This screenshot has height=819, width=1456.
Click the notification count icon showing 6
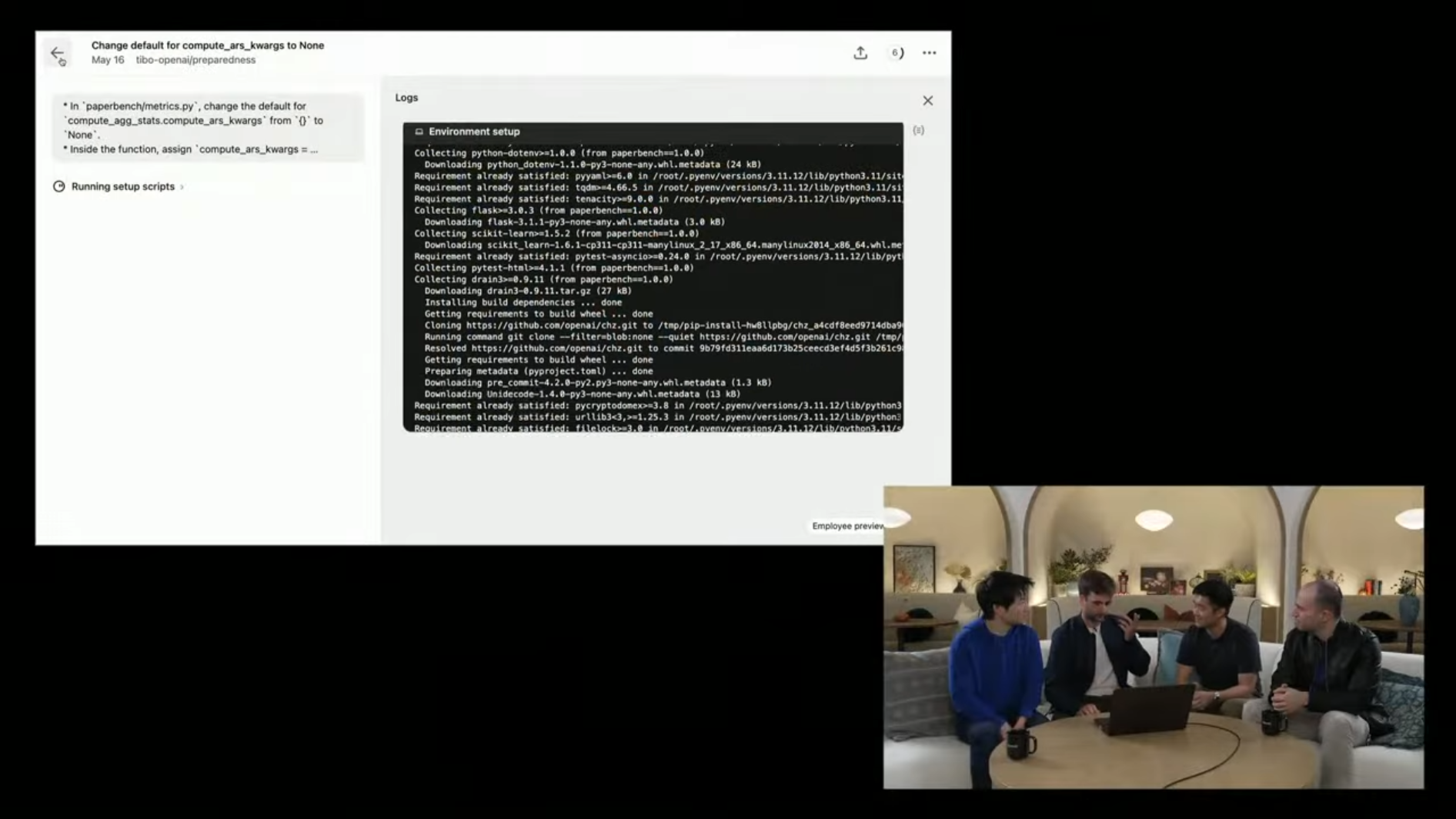tap(897, 53)
